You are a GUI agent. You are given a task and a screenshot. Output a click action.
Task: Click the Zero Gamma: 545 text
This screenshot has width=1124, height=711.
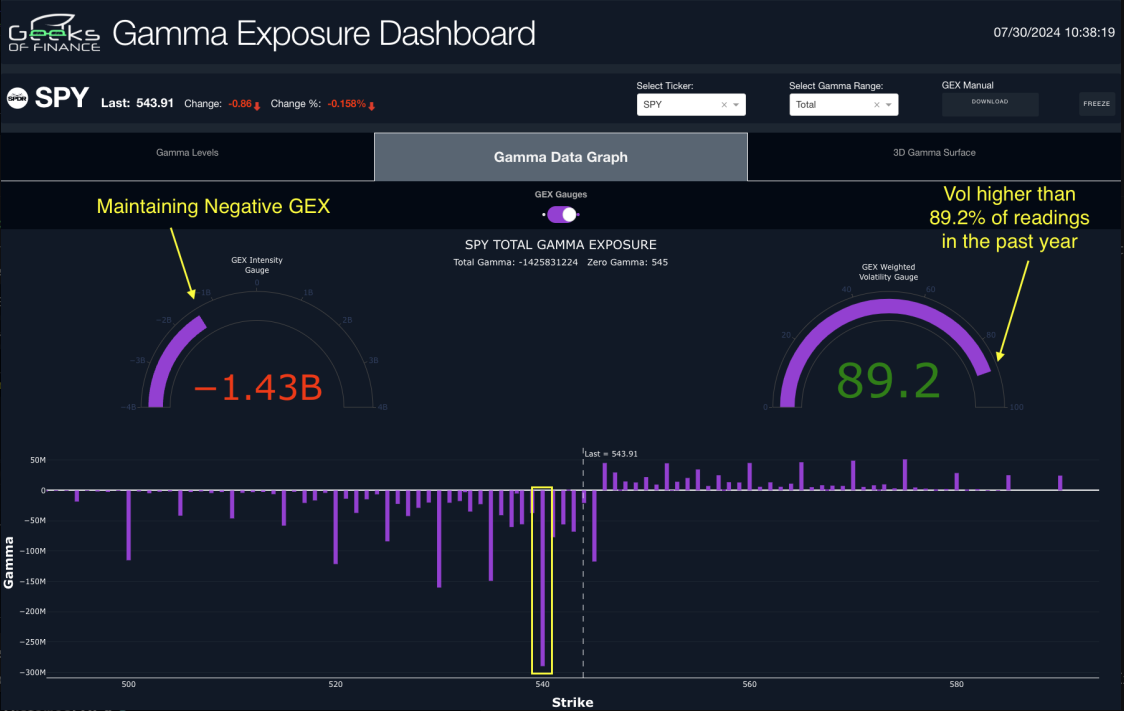[627, 262]
